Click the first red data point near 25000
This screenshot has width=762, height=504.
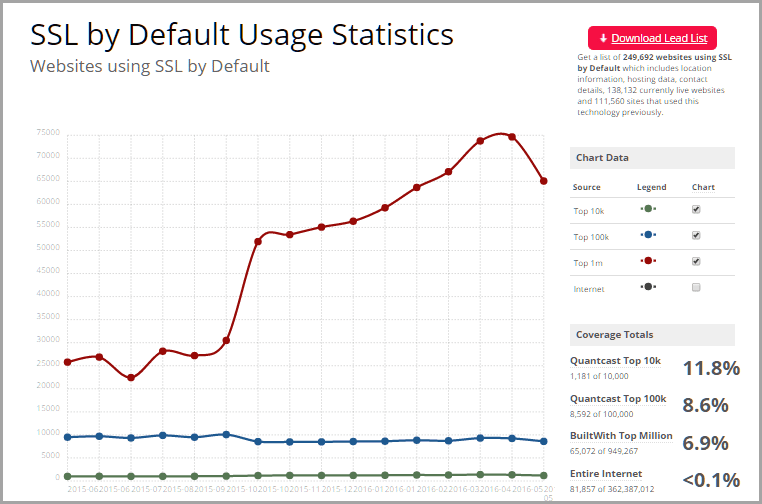click(x=68, y=362)
